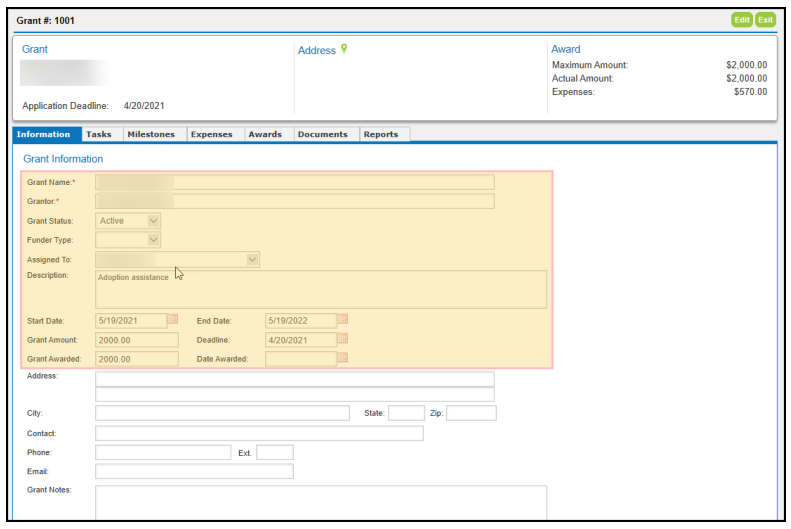The image size is (791, 529).
Task: Open the Documents tab
Action: click(326, 134)
